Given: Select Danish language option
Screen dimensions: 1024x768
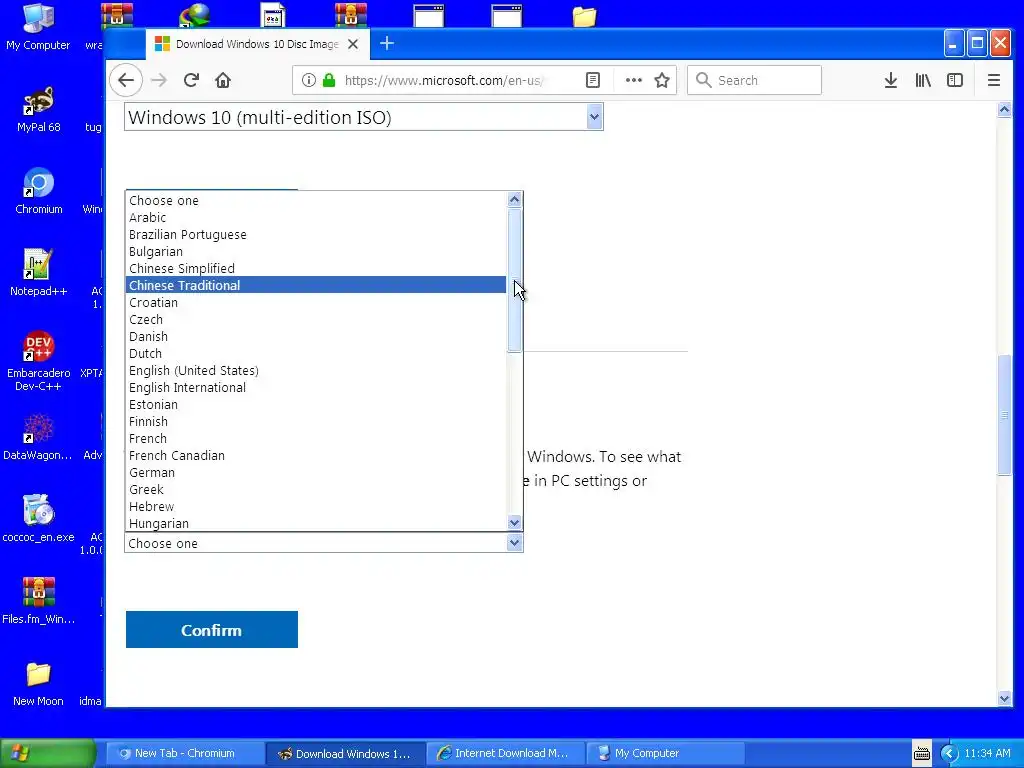Looking at the screenshot, I should [x=315, y=336].
